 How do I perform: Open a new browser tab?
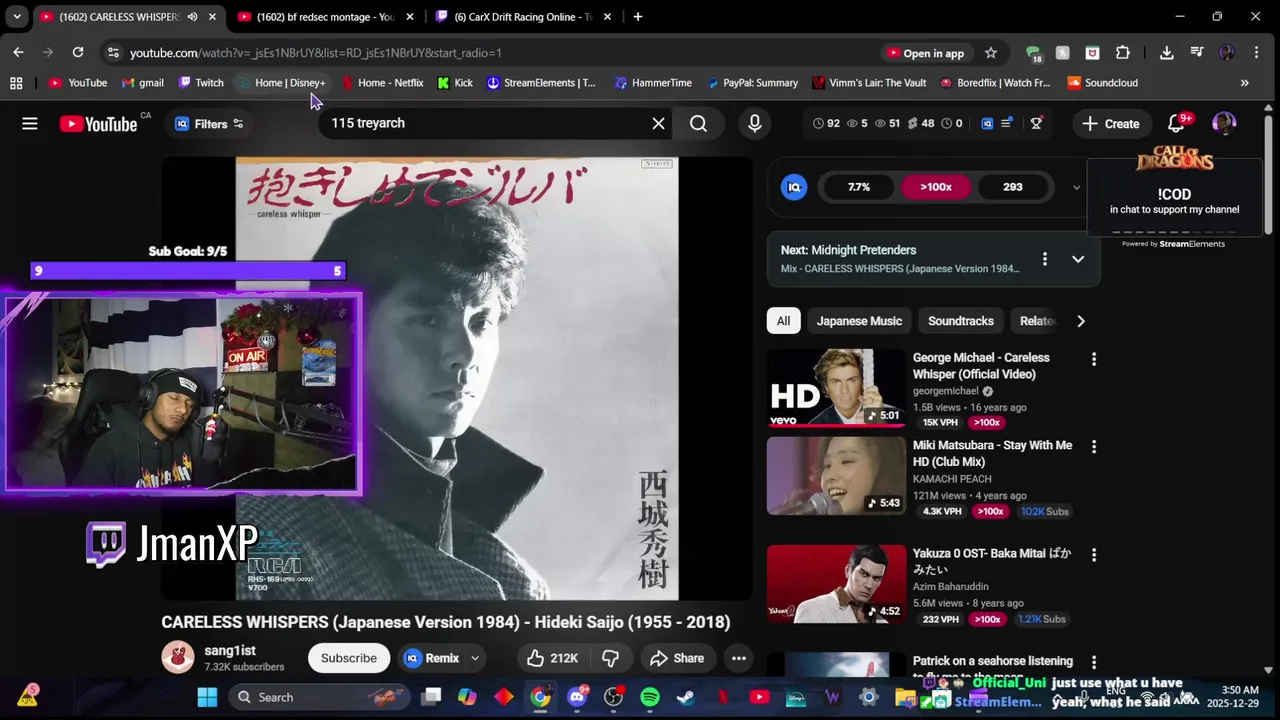(x=637, y=17)
